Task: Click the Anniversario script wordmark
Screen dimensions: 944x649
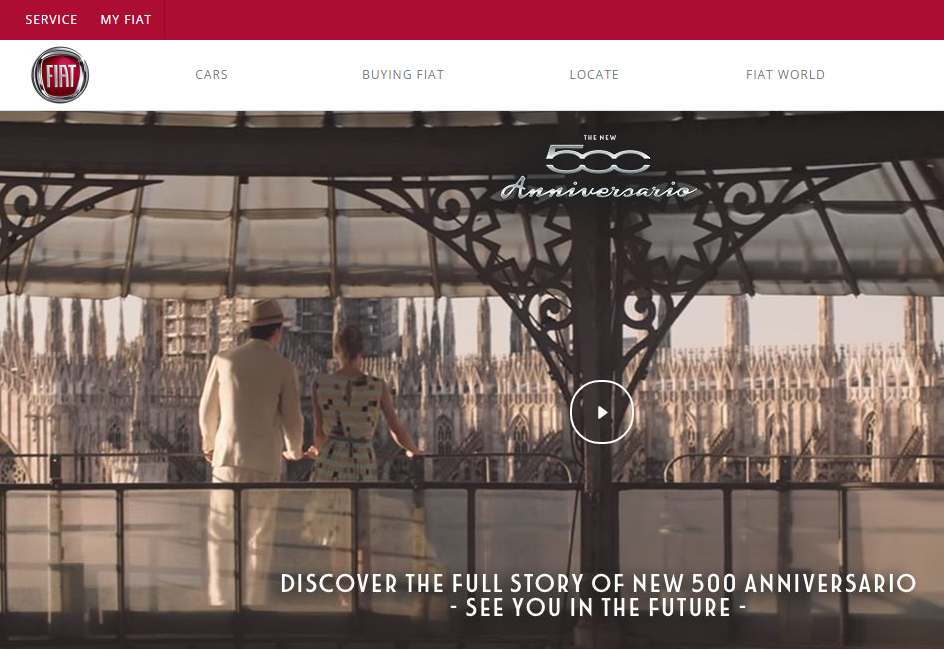Action: click(598, 188)
